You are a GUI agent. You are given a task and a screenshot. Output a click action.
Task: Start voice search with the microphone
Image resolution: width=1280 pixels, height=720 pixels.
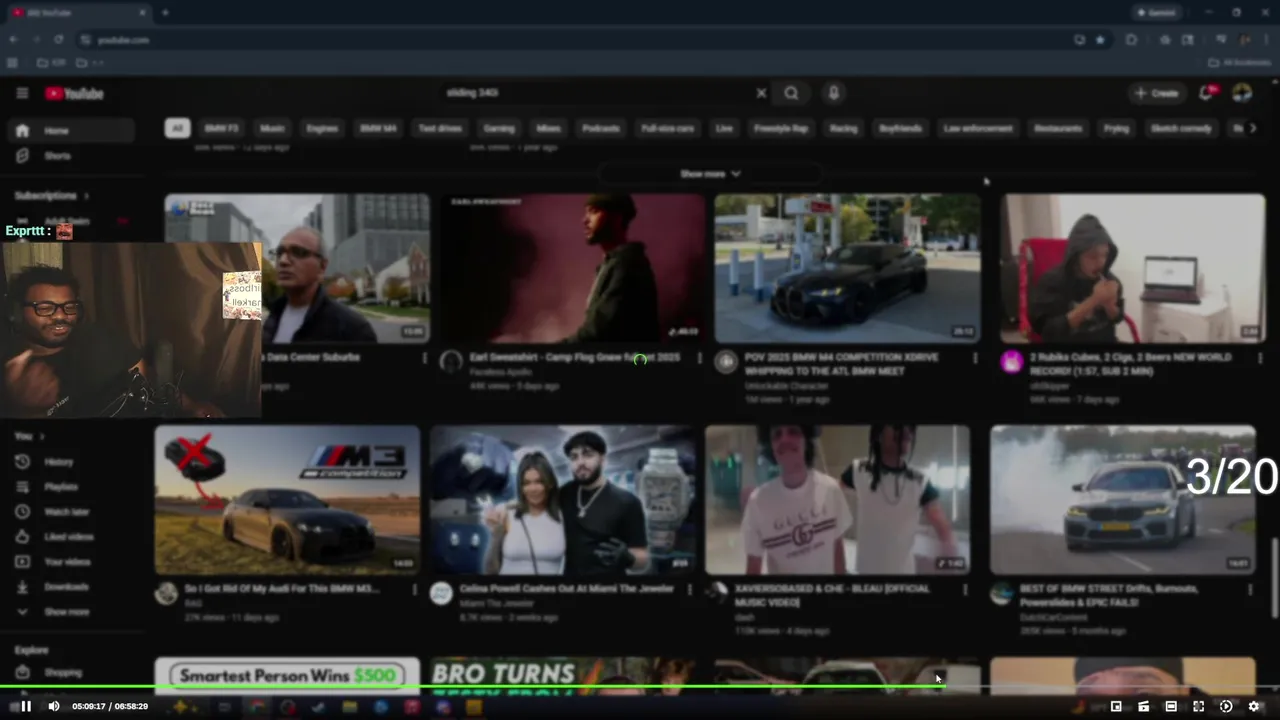click(833, 93)
